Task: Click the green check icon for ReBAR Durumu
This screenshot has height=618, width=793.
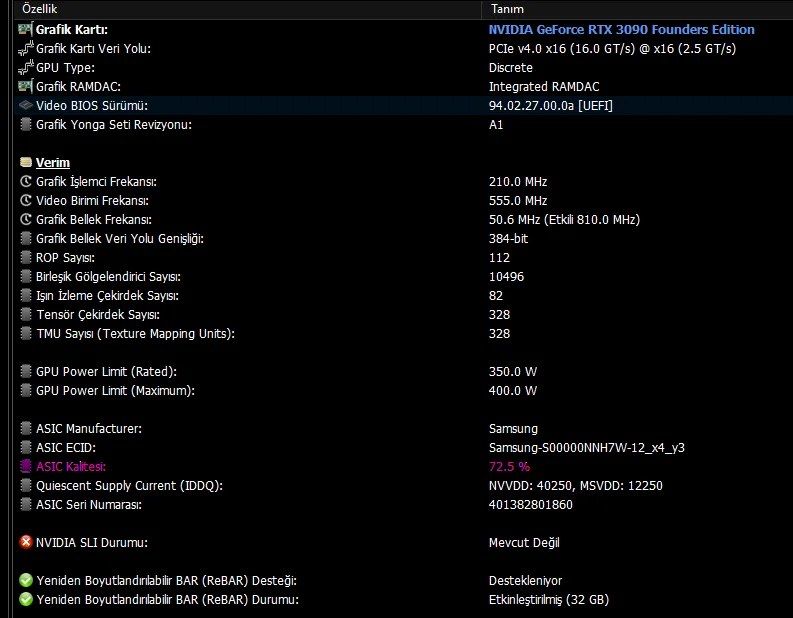Action: coord(25,599)
